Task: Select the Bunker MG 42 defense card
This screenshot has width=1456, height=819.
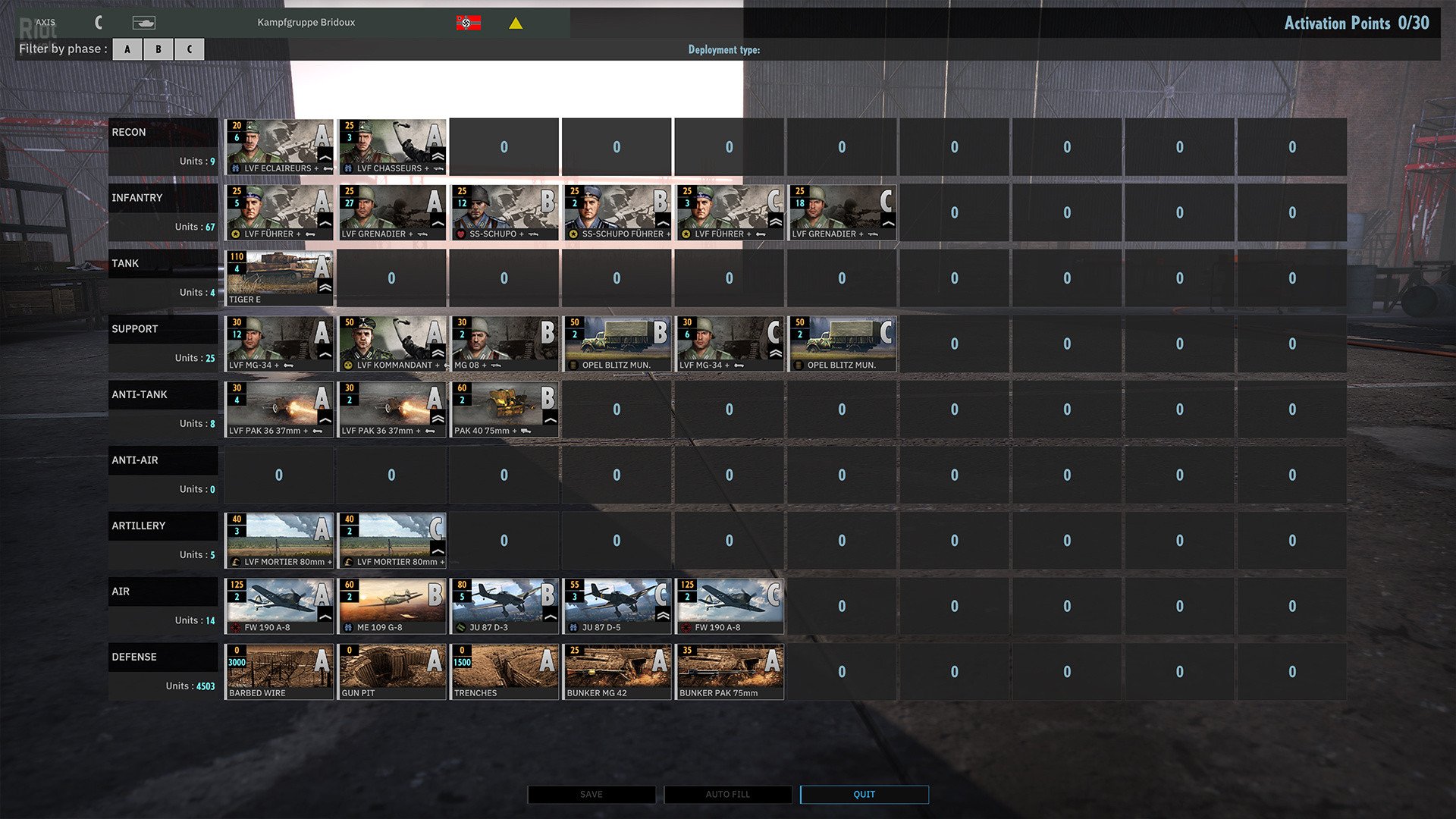Action: (x=616, y=671)
